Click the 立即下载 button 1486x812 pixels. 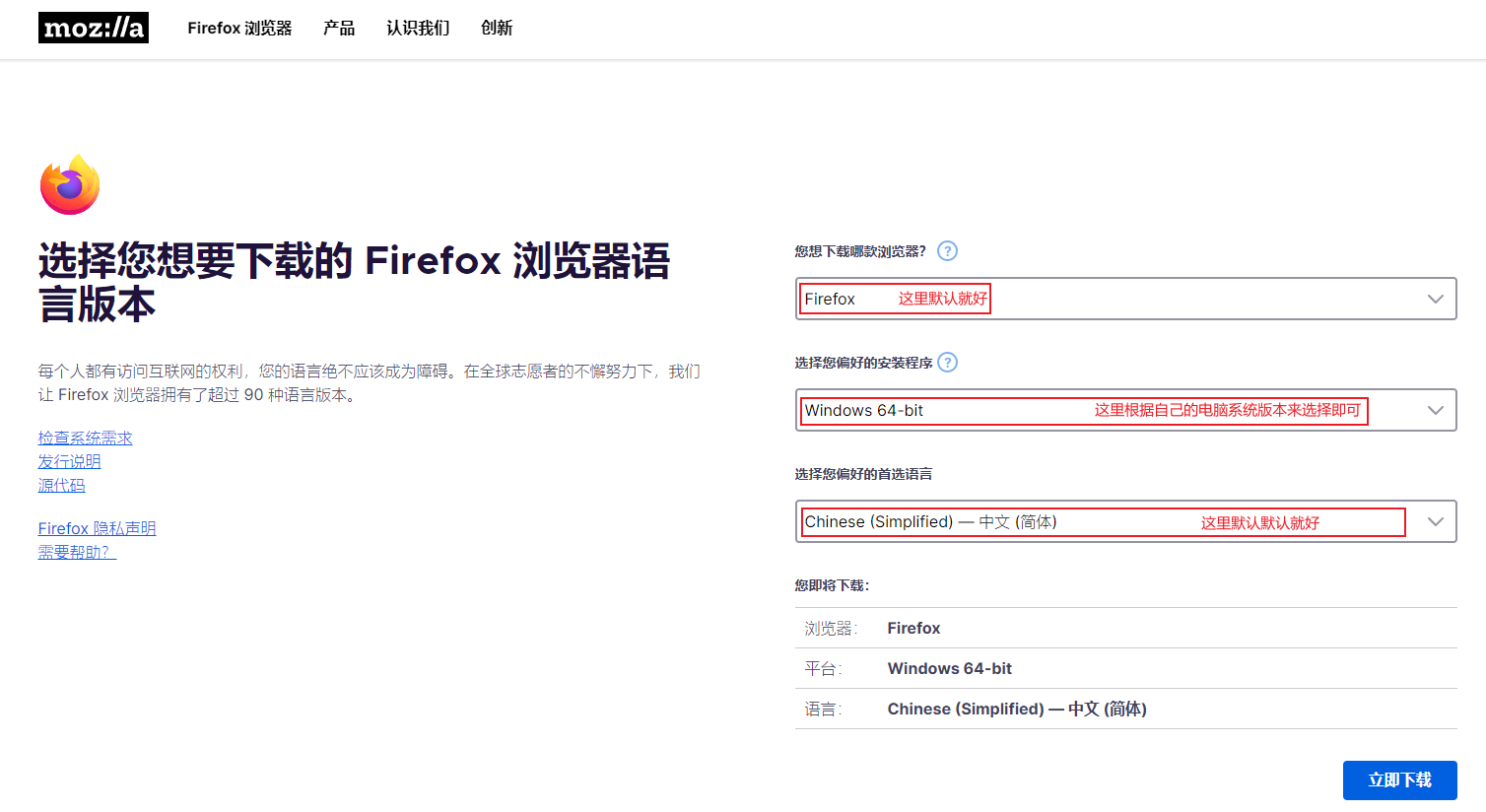[1399, 779]
